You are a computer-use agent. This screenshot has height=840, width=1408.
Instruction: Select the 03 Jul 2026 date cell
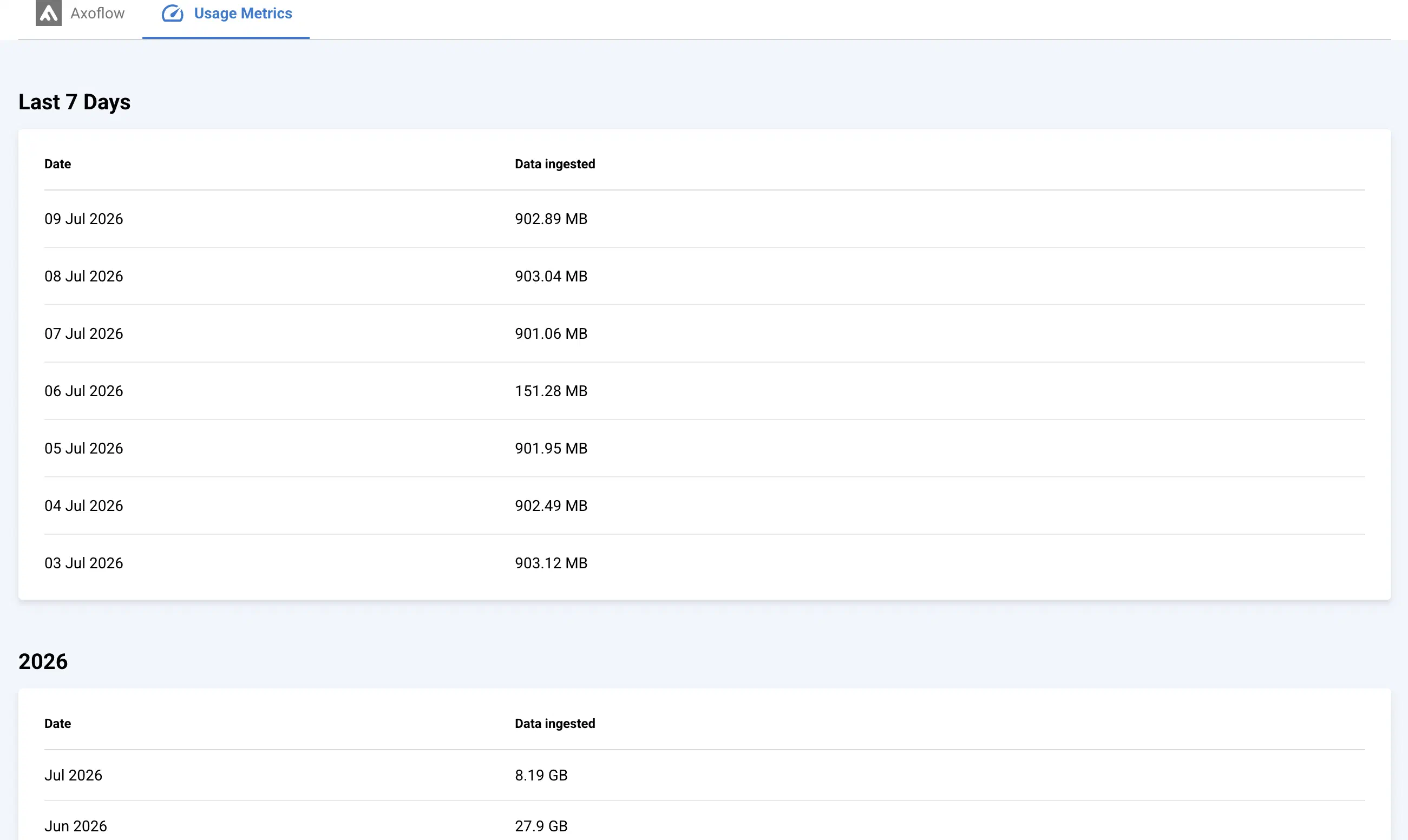click(84, 563)
